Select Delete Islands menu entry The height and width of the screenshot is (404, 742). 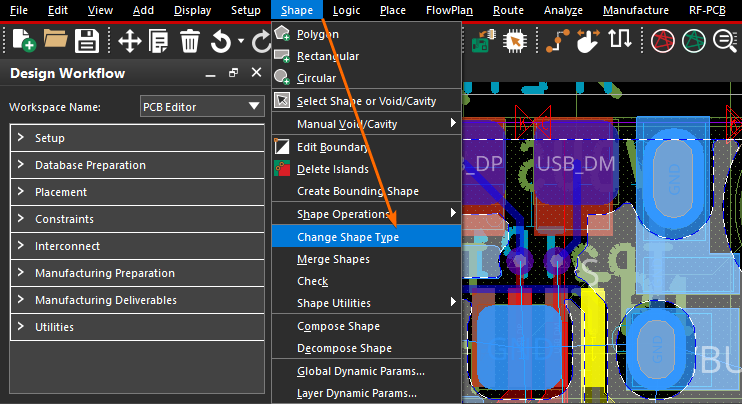click(332, 169)
